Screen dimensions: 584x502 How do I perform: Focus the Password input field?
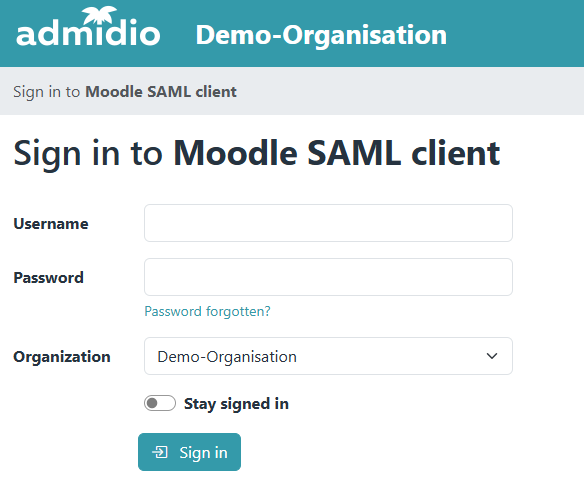click(x=328, y=277)
